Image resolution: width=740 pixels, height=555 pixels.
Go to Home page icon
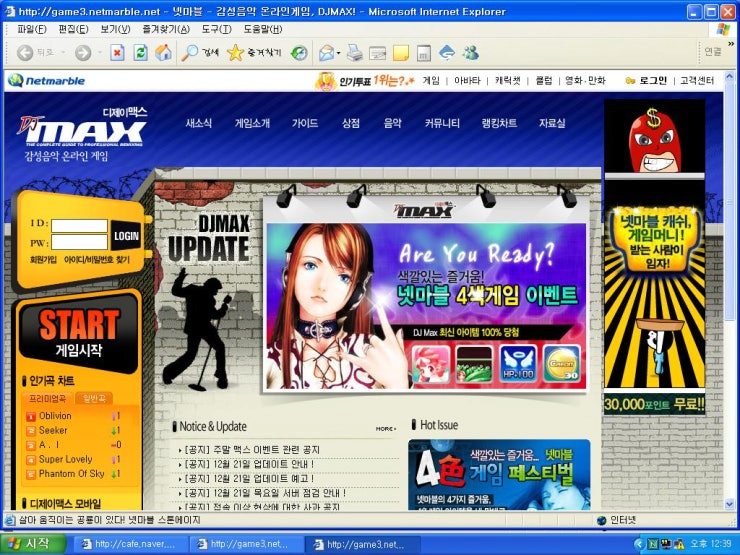pyautogui.click(x=163, y=52)
